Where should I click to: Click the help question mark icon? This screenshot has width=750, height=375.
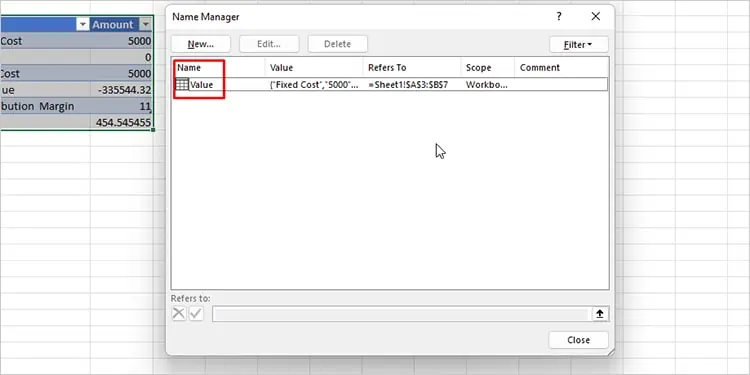pyautogui.click(x=559, y=17)
